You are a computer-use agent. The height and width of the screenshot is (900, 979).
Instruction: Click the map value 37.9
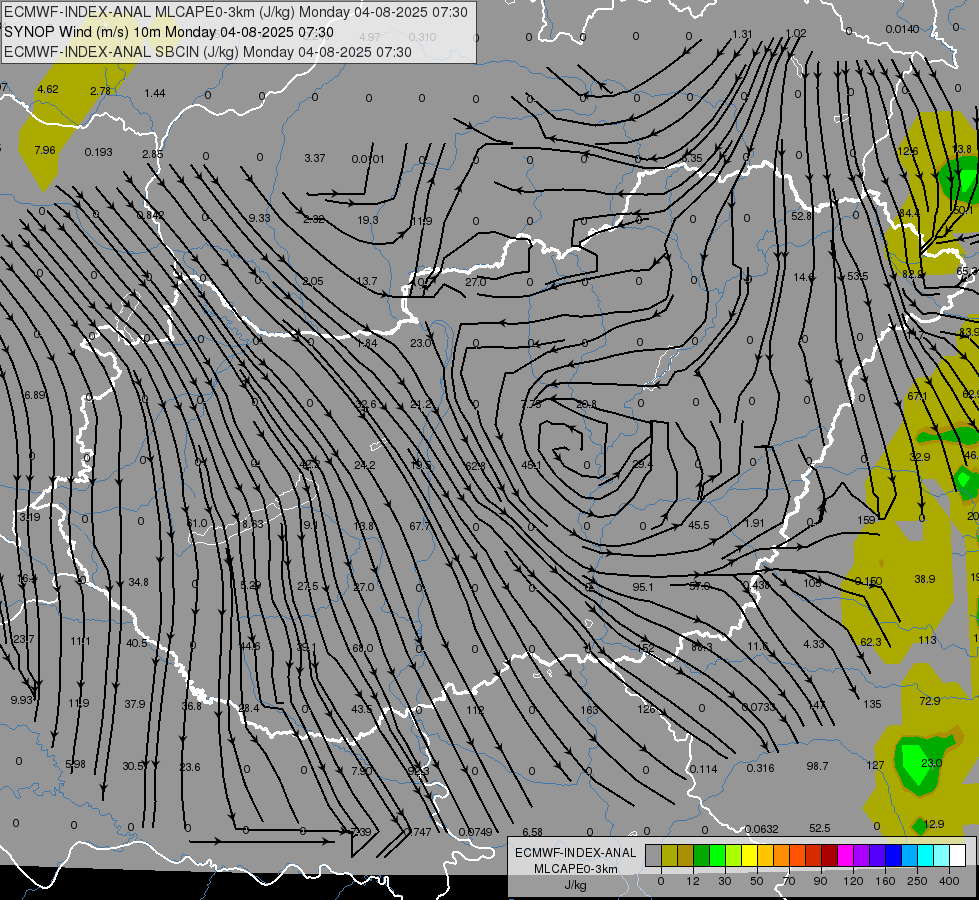point(134,705)
